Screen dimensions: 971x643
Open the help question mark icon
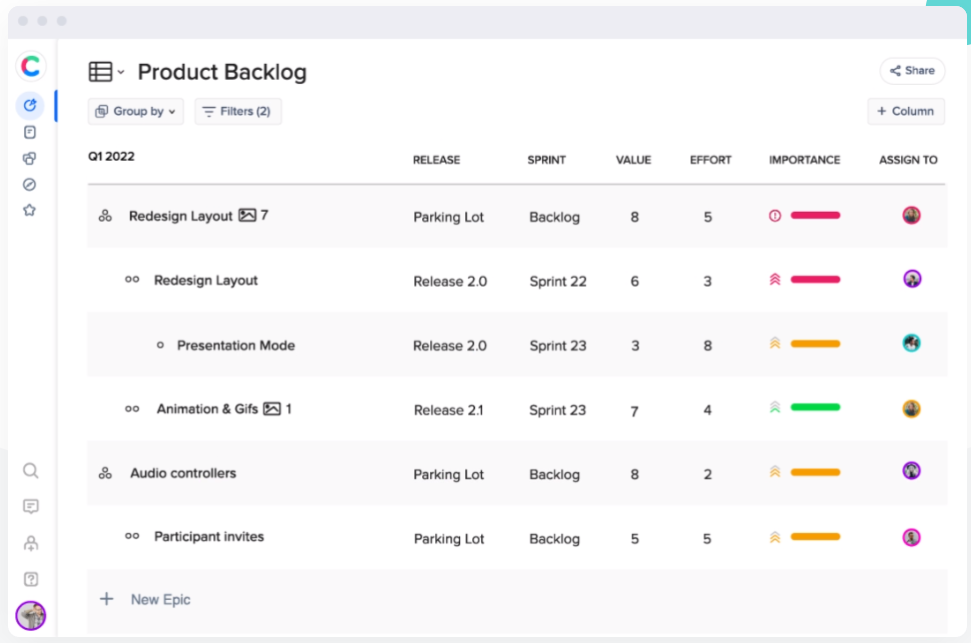pos(31,579)
